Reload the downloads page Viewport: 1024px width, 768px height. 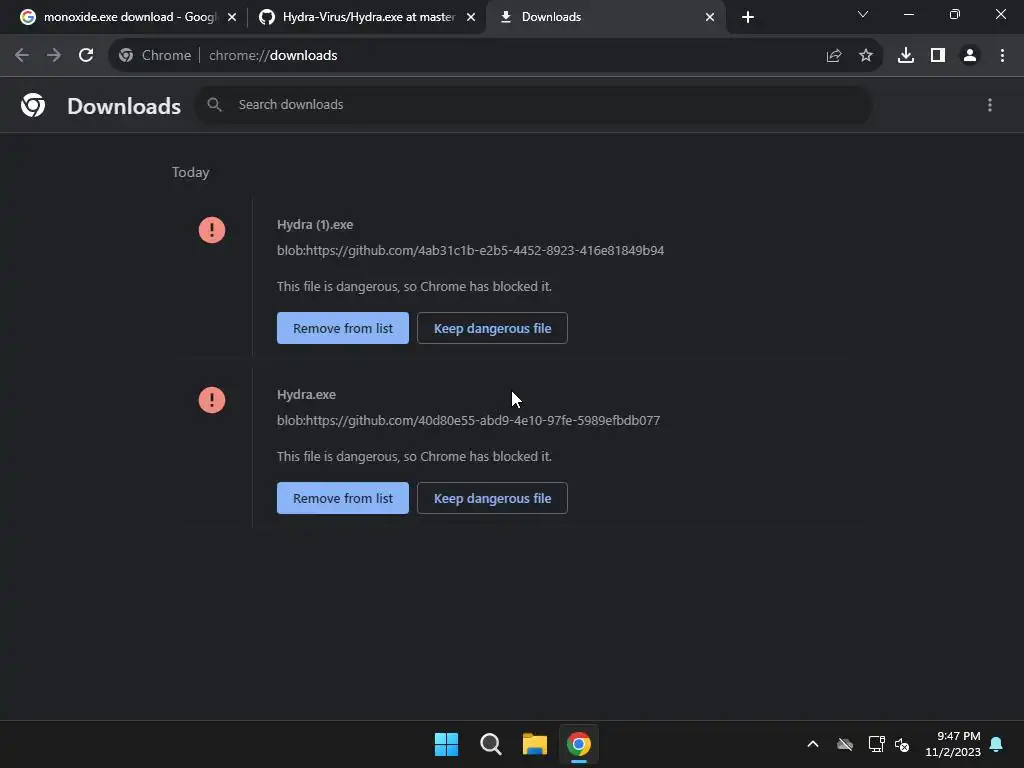coord(86,56)
